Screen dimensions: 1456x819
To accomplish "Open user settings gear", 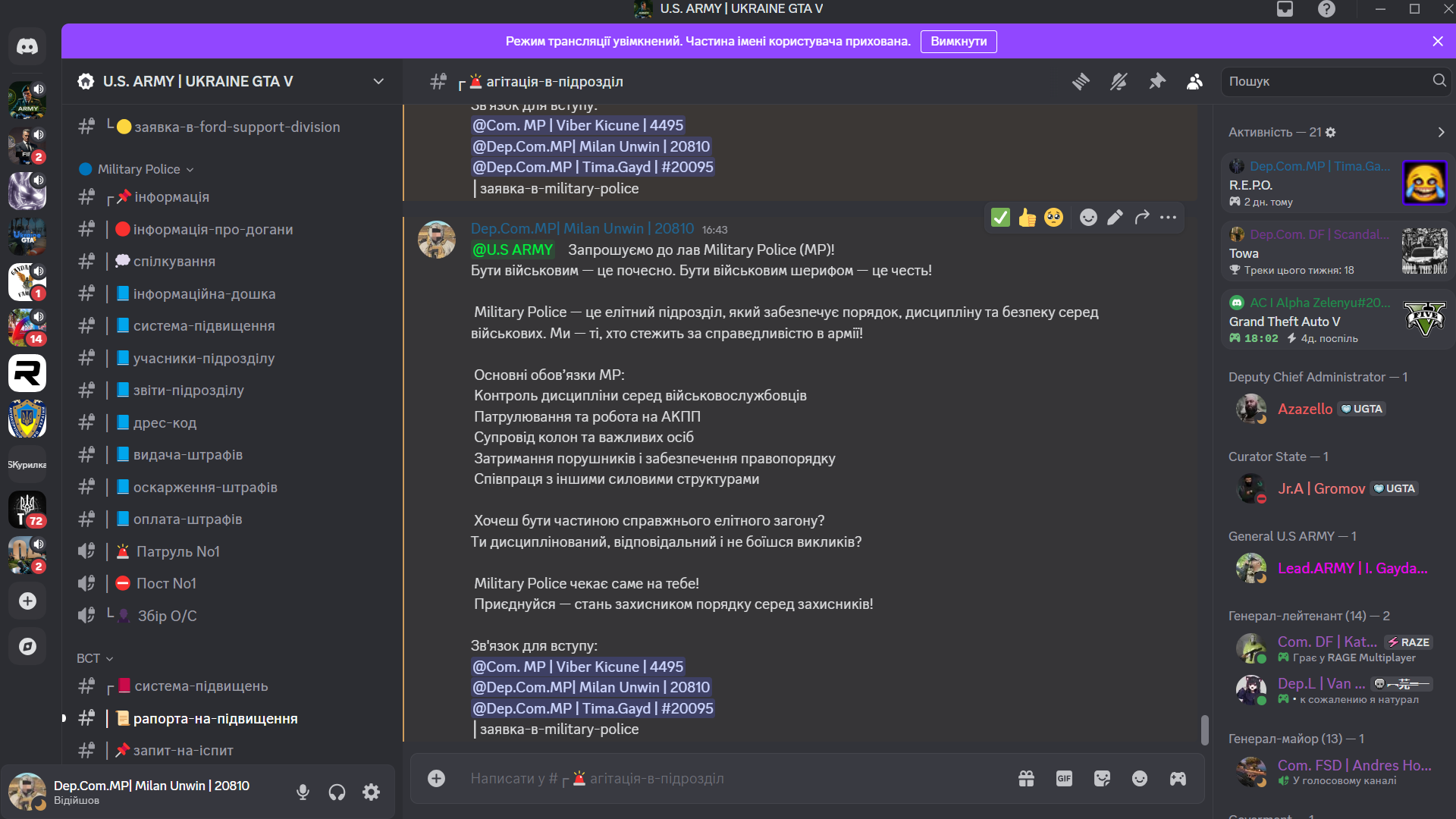I will [371, 792].
